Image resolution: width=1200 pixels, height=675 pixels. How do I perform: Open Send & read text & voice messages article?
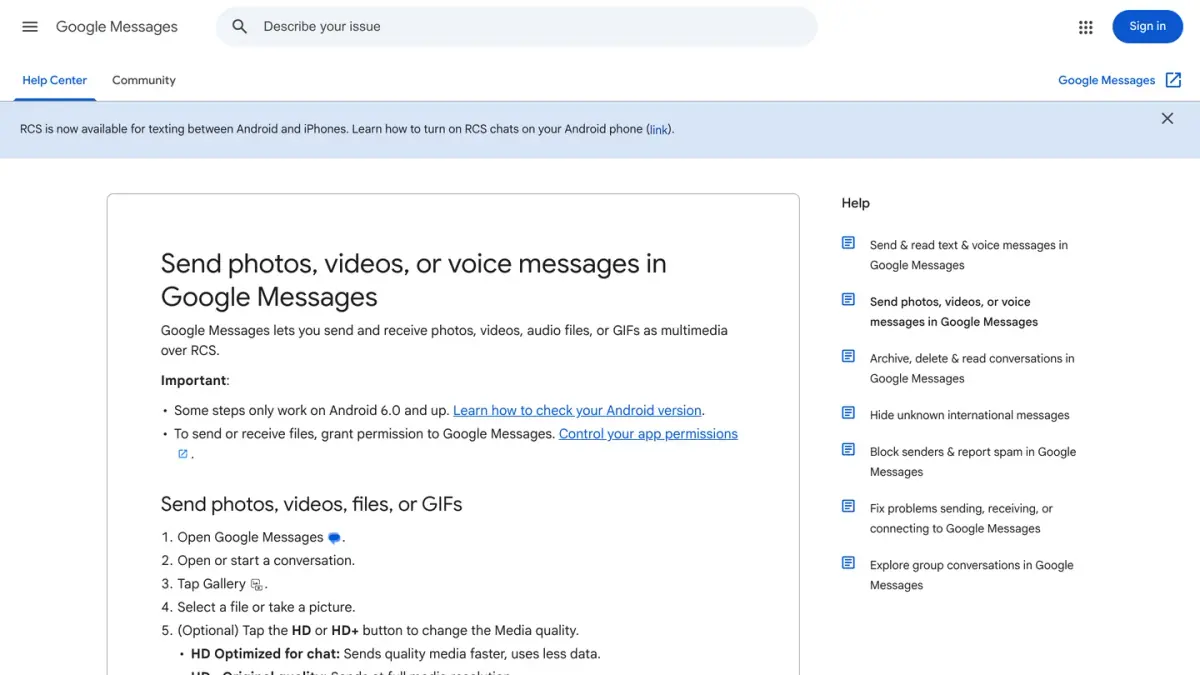pyautogui.click(x=969, y=255)
